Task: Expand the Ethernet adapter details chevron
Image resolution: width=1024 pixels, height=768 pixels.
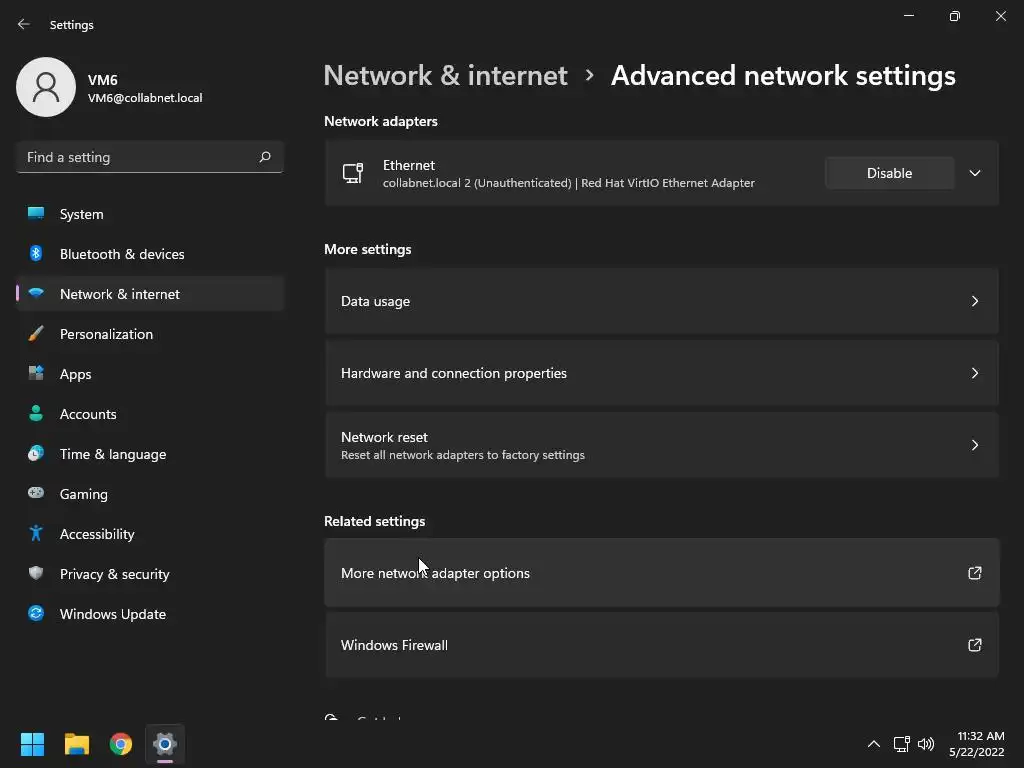Action: point(974,173)
